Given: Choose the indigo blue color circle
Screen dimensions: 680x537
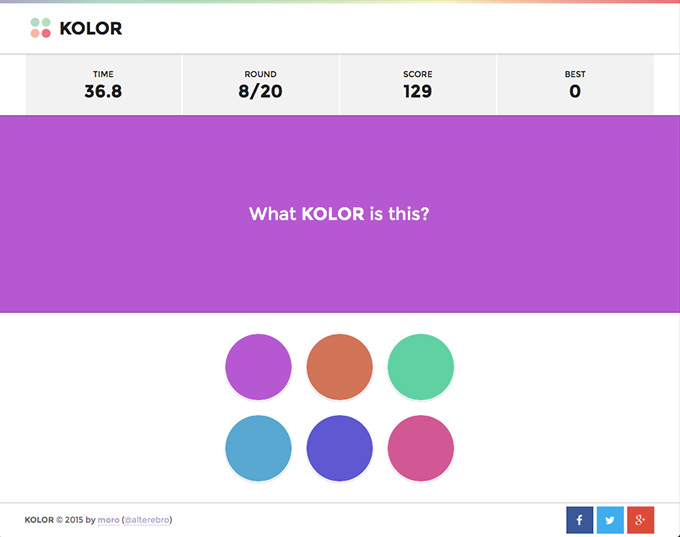Looking at the screenshot, I should pos(340,448).
